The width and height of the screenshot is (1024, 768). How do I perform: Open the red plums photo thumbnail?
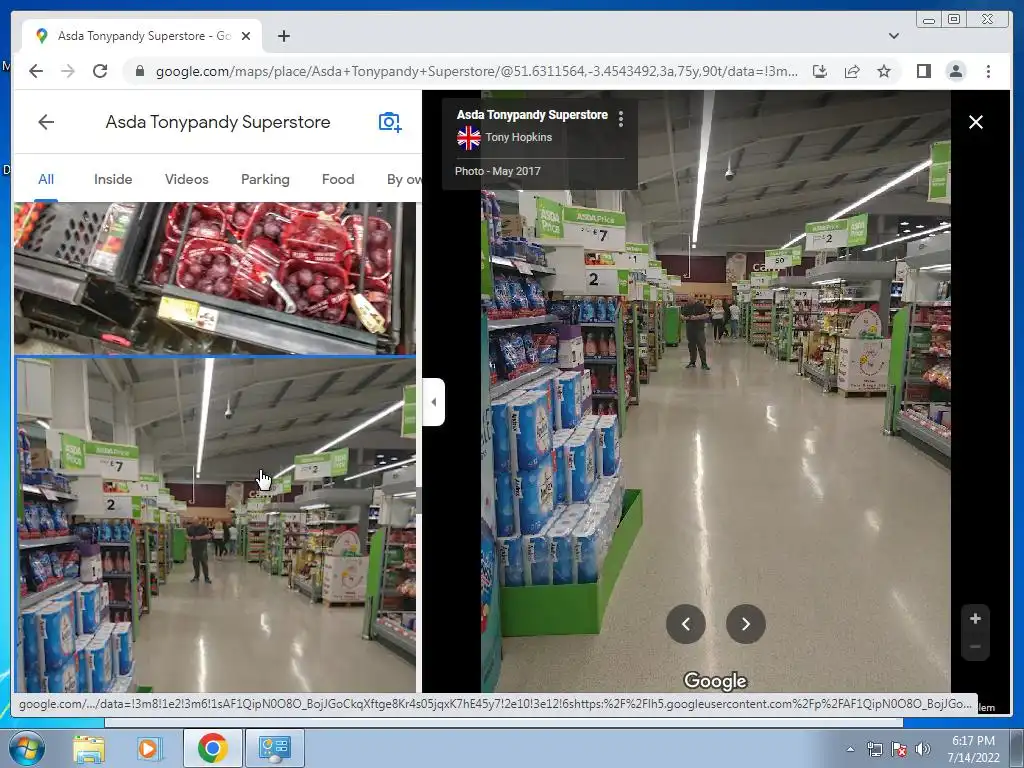215,278
